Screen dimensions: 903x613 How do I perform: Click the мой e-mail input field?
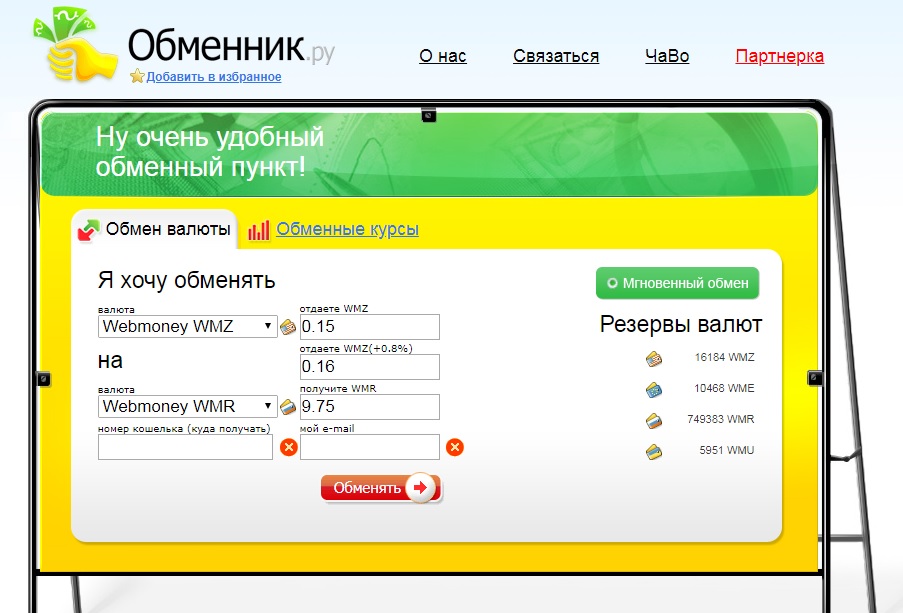pyautogui.click(x=370, y=447)
